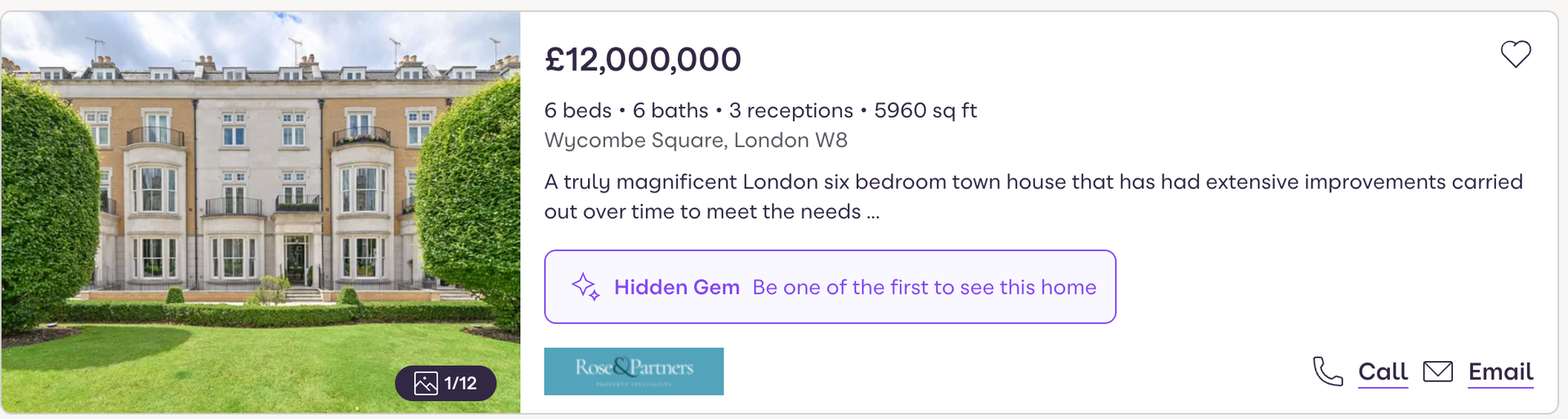1568x419 pixels.
Task: Click the £12,000,000 price
Action: click(x=643, y=60)
